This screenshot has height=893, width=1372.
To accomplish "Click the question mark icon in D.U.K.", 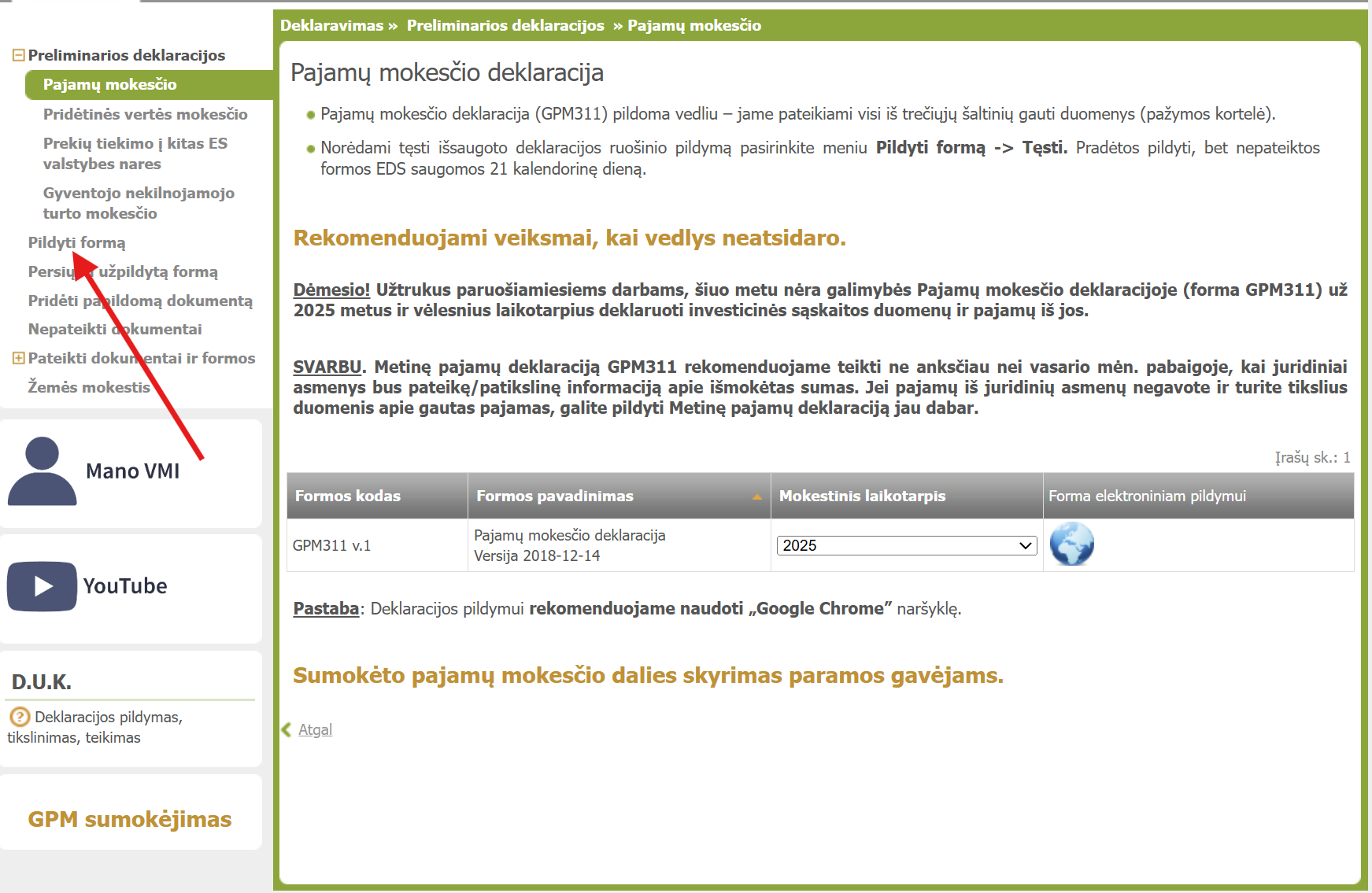I will 20,717.
